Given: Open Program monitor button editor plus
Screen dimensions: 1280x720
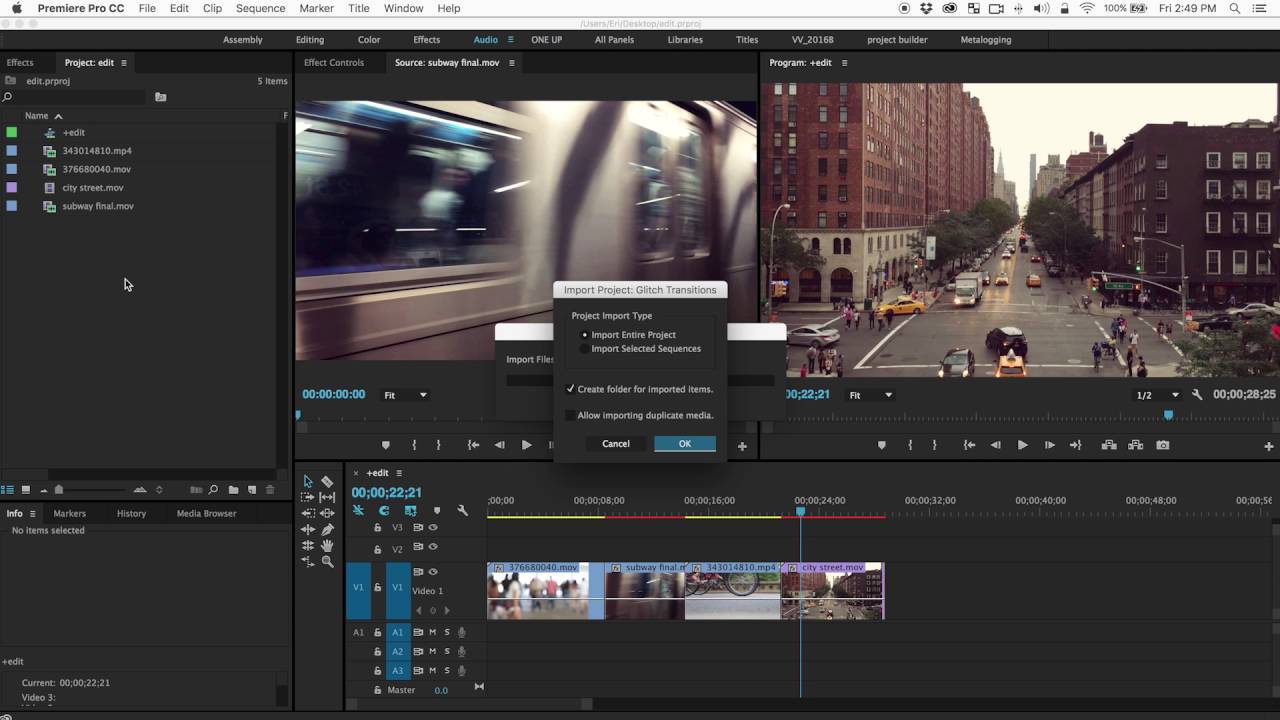Looking at the screenshot, I should (x=1268, y=446).
